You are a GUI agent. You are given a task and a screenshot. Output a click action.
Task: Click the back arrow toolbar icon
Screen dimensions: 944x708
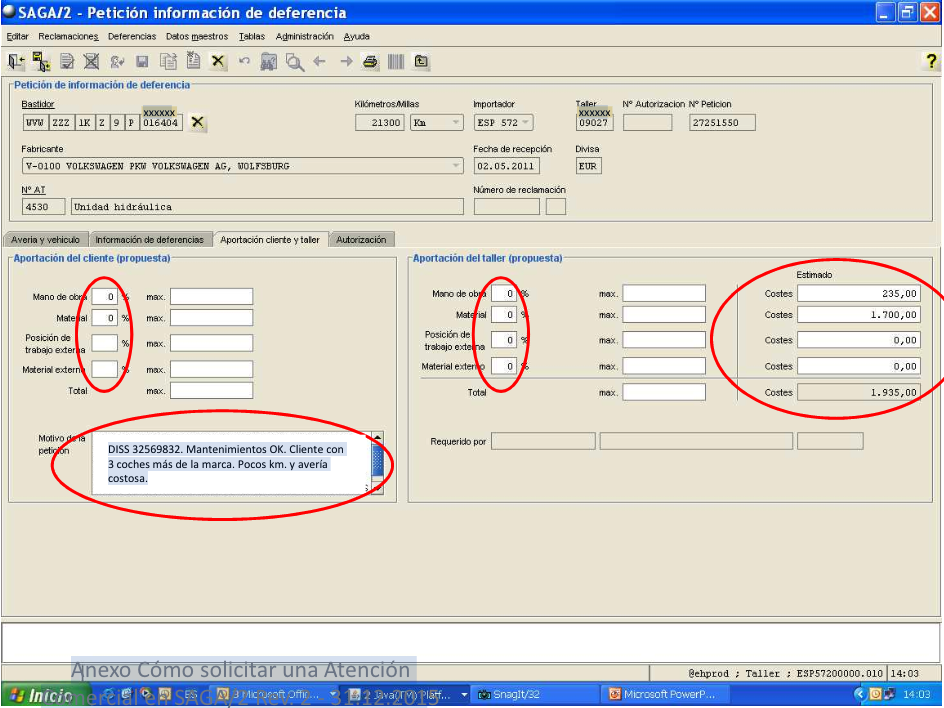pos(320,61)
